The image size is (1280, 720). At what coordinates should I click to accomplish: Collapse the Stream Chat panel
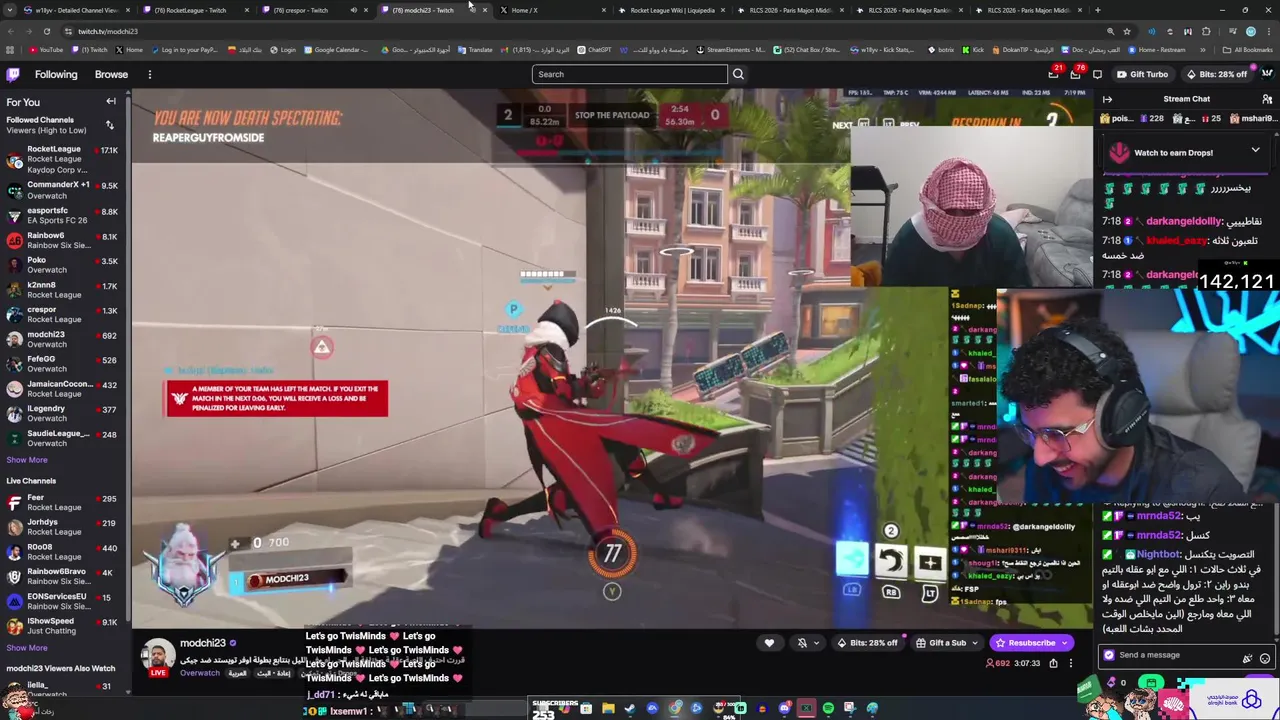pos(1107,99)
